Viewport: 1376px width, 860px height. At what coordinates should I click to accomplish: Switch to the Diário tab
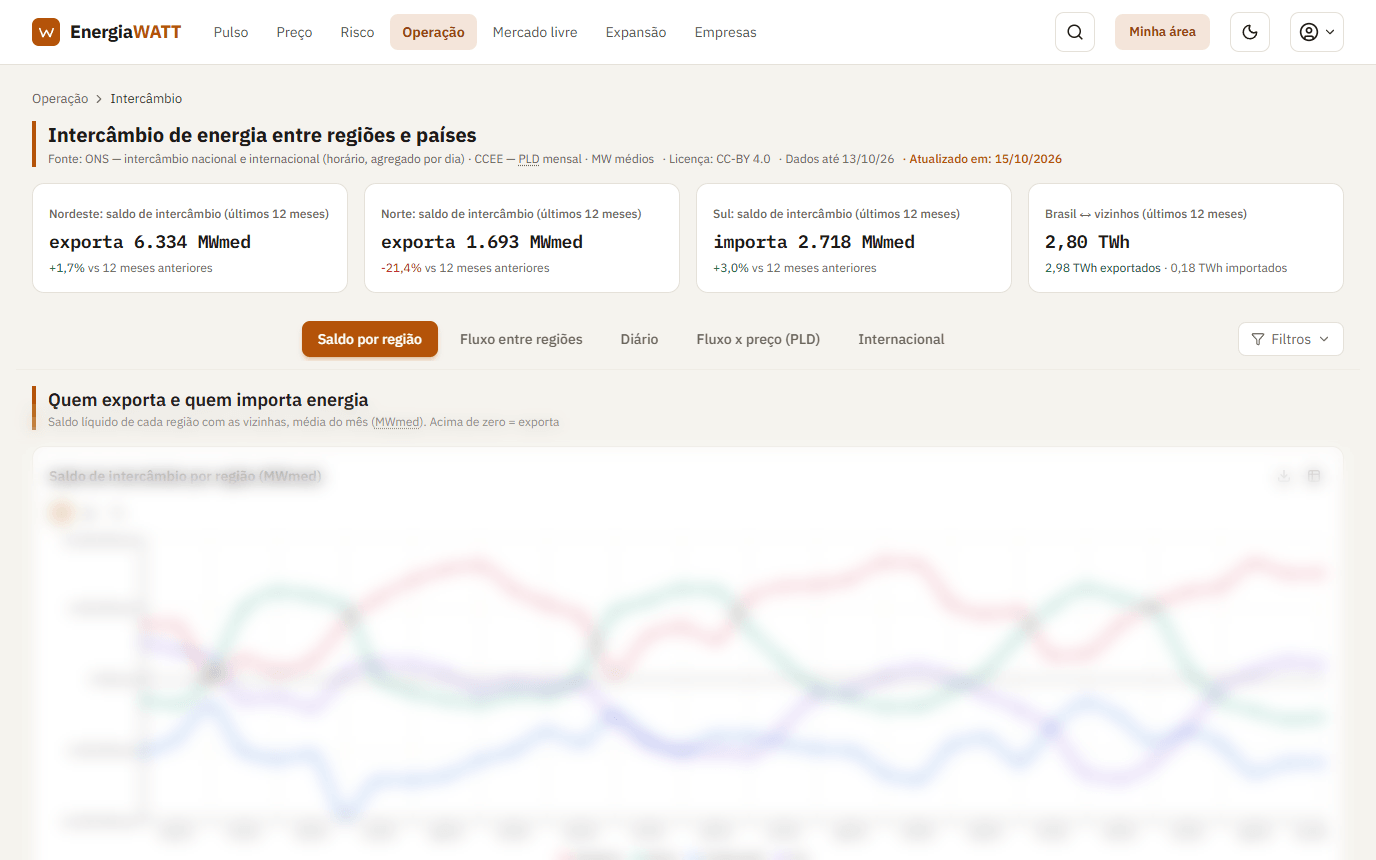point(639,339)
